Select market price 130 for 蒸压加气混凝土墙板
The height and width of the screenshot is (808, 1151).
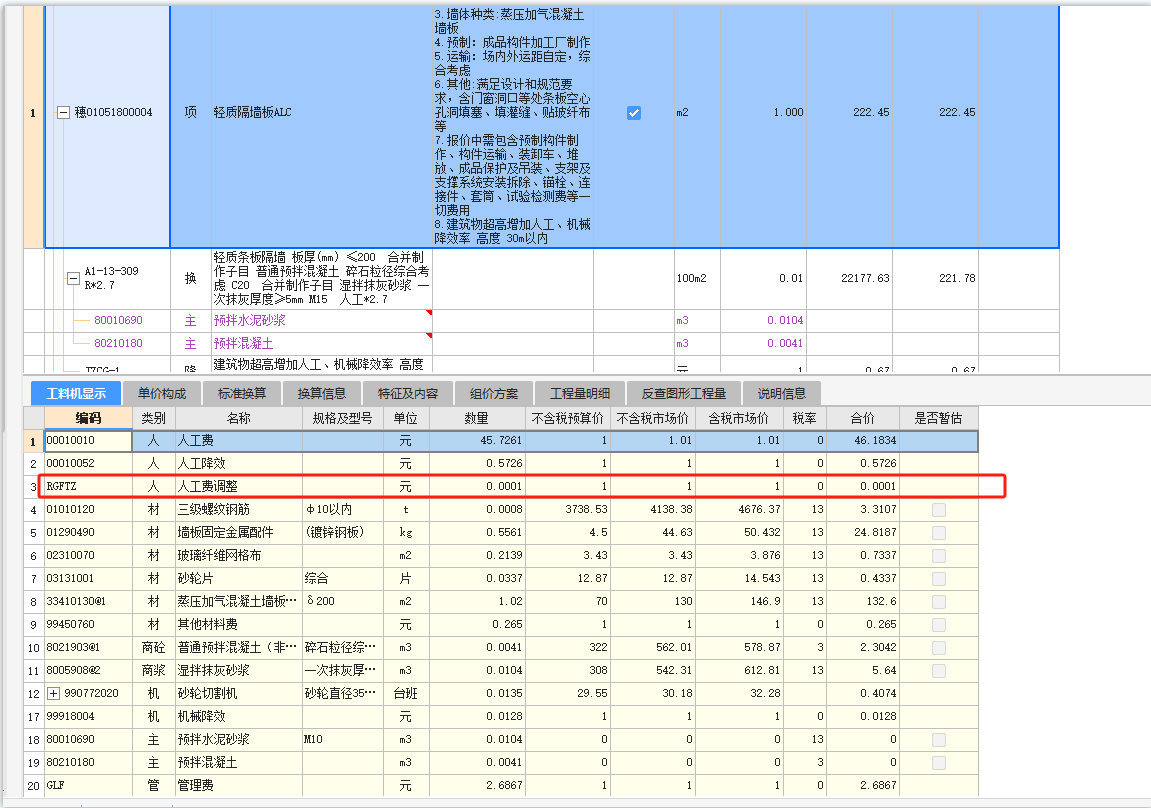tap(653, 602)
